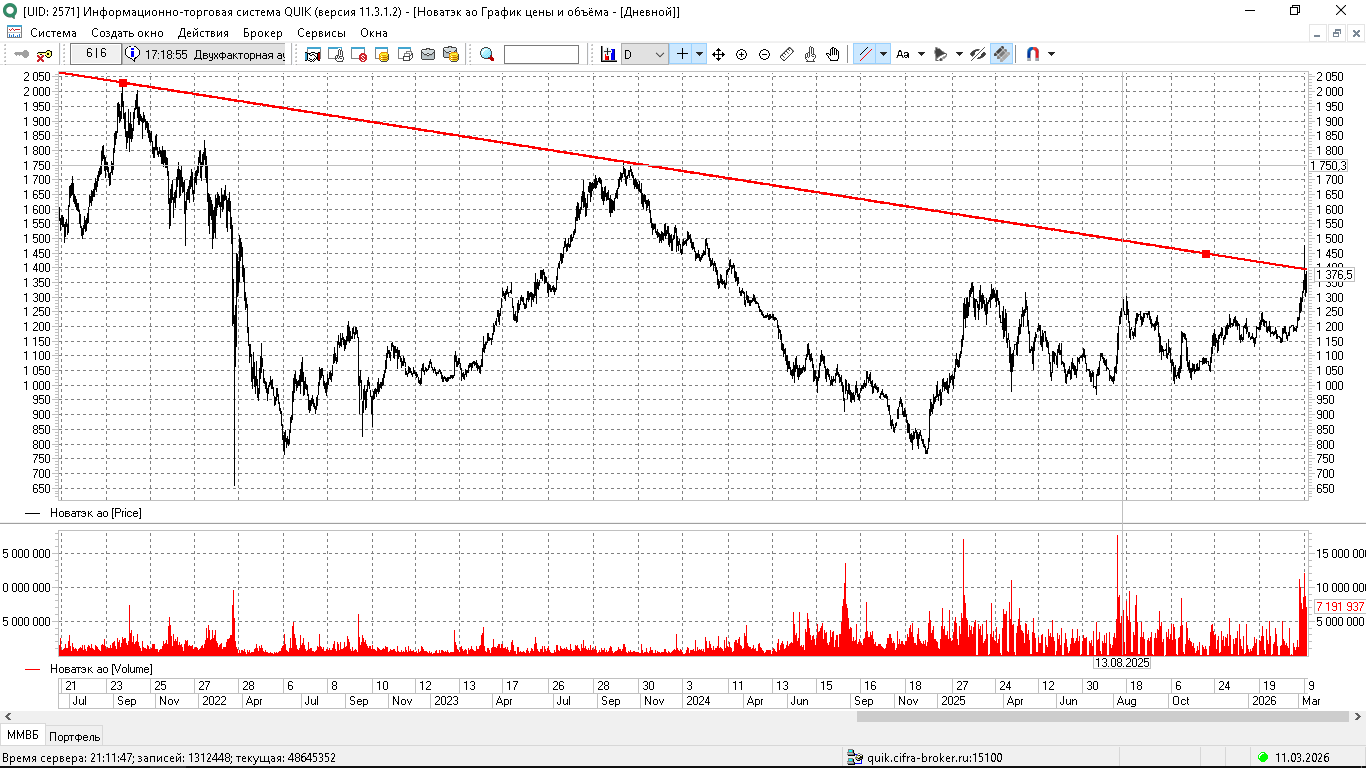Viewport: 1366px width, 768px height.
Task: Click the magnifier search icon
Action: (487, 54)
